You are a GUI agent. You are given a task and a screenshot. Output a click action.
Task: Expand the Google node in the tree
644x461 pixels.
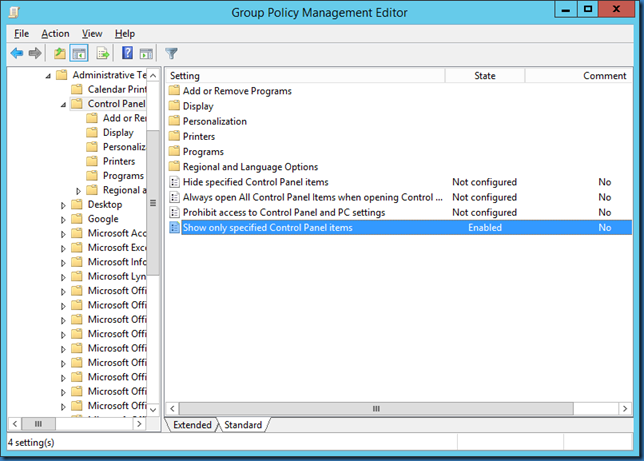click(65, 219)
